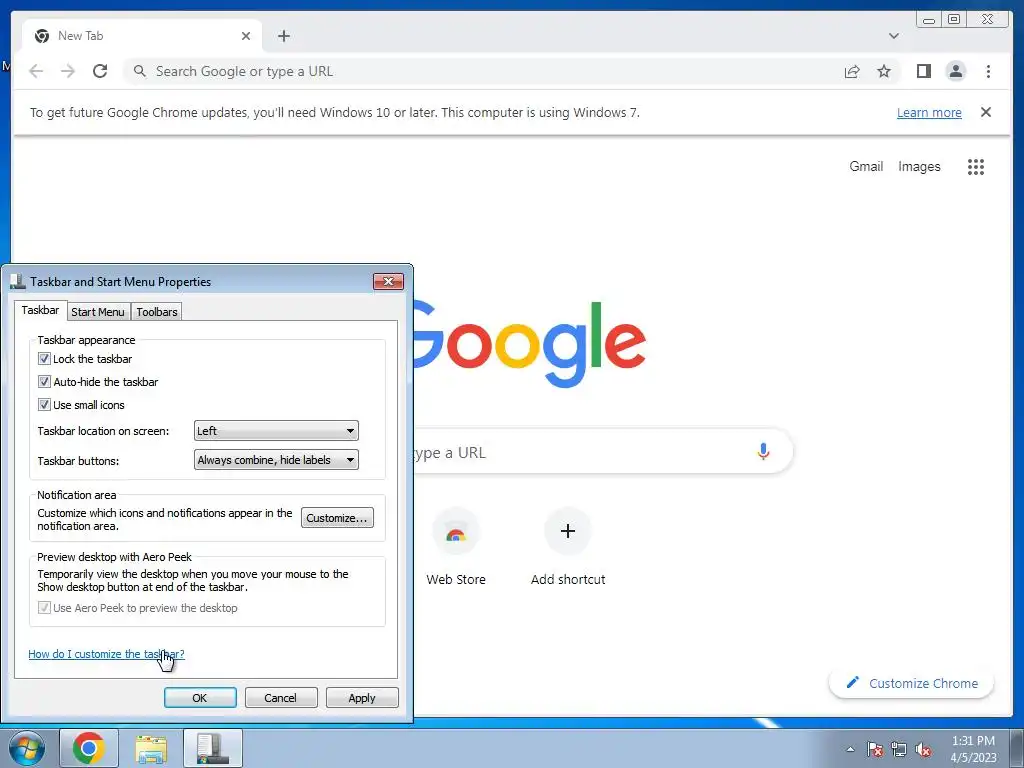Screen dimensions: 1024x768
Task: Open the Gmail link
Action: click(866, 167)
